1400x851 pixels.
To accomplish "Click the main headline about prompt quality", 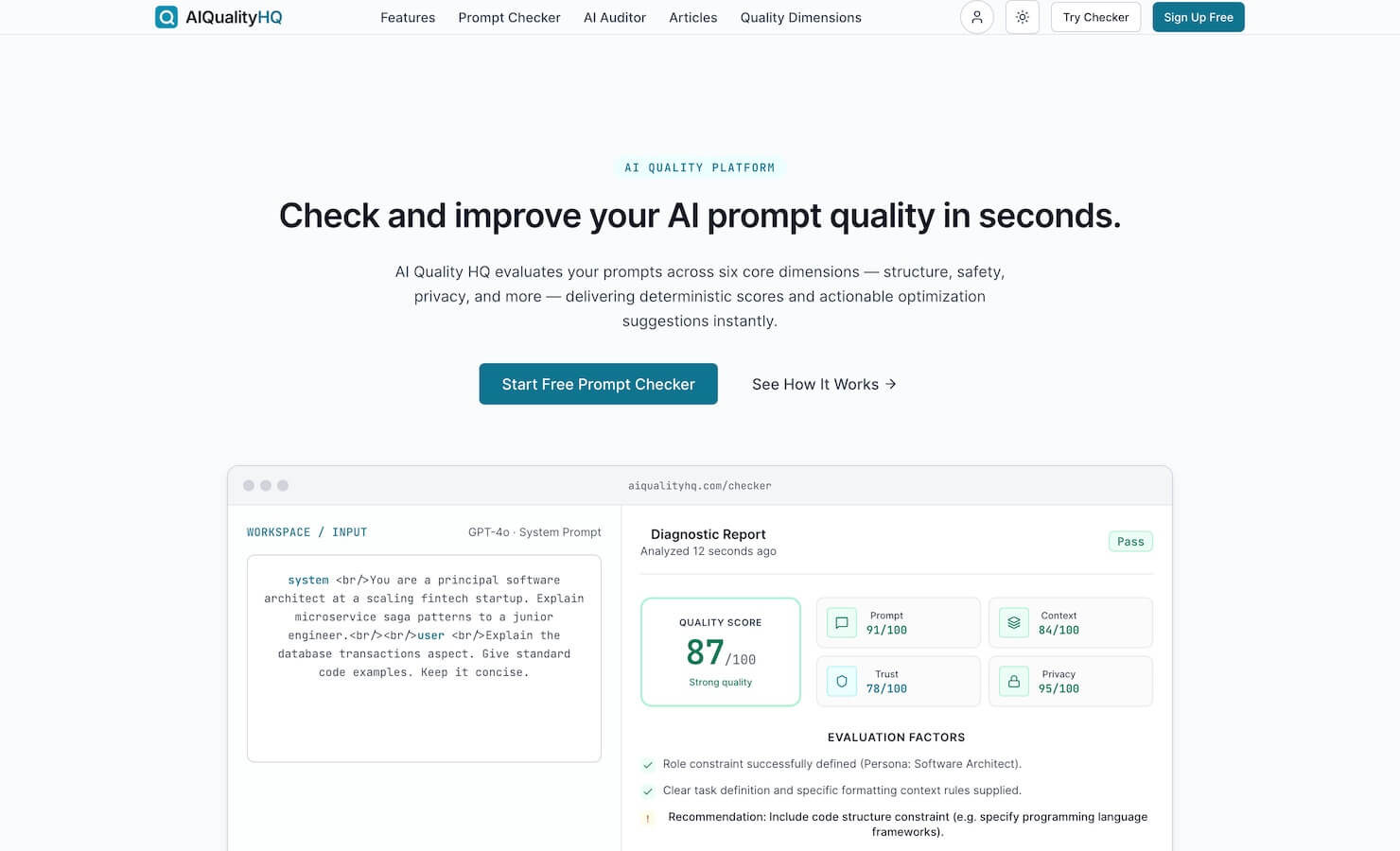I will click(700, 216).
